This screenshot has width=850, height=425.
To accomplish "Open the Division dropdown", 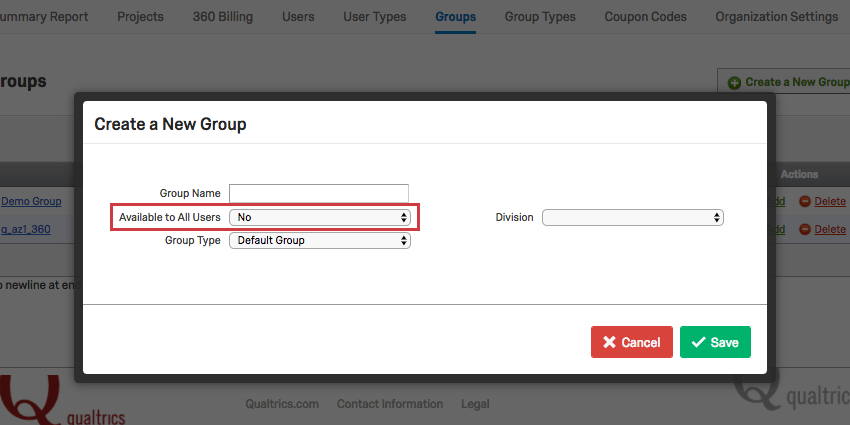I will [x=632, y=217].
